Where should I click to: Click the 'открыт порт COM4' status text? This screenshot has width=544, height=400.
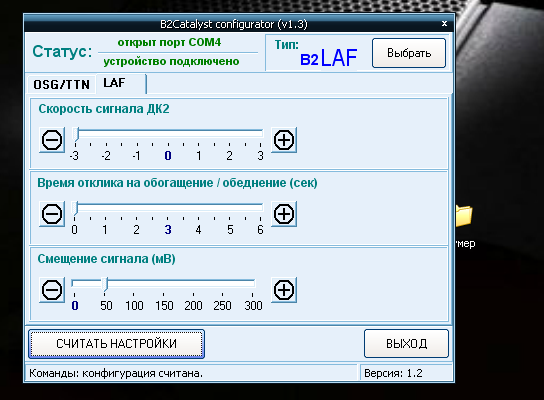169,42
